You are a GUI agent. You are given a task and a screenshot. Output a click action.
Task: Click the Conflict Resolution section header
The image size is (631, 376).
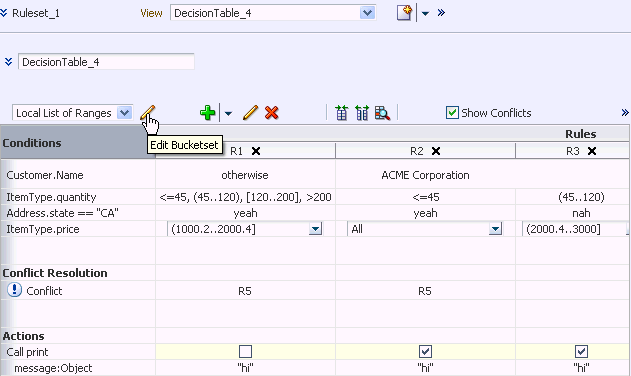[55, 273]
